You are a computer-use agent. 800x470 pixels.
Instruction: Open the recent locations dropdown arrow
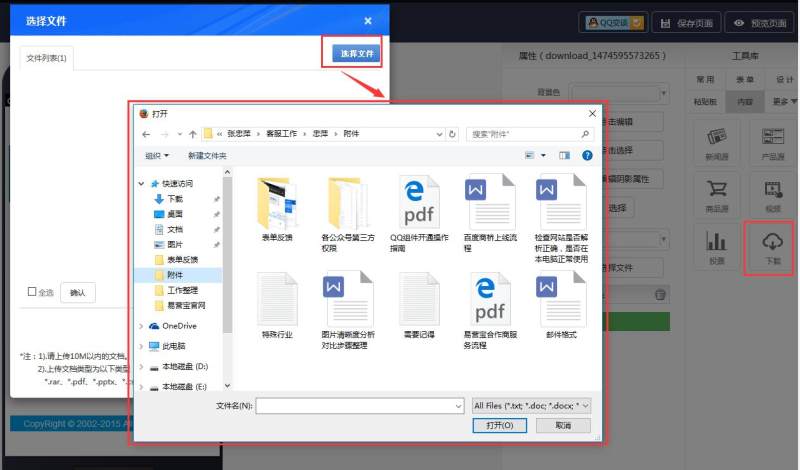[x=180, y=134]
